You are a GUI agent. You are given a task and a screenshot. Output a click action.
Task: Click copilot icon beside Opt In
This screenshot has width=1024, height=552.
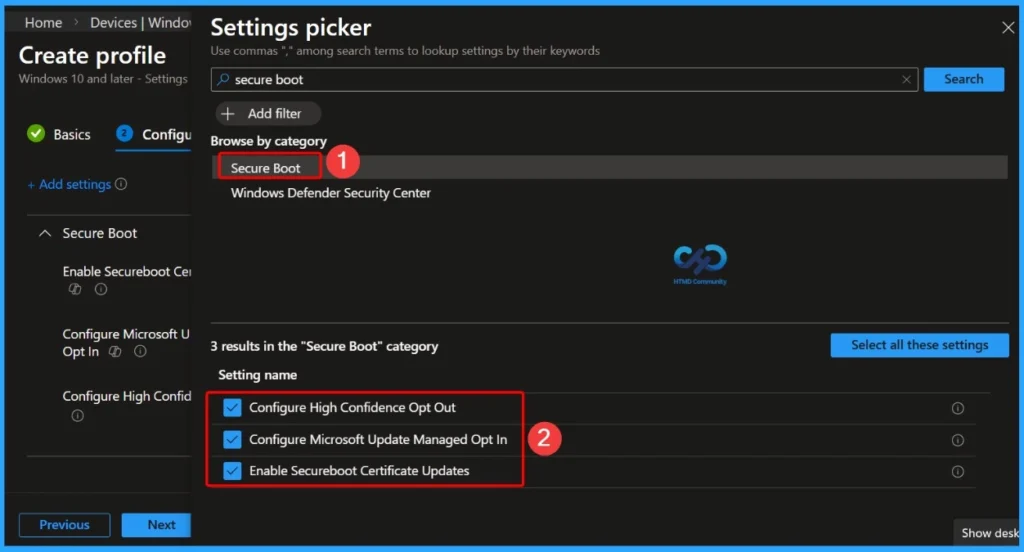tap(115, 351)
